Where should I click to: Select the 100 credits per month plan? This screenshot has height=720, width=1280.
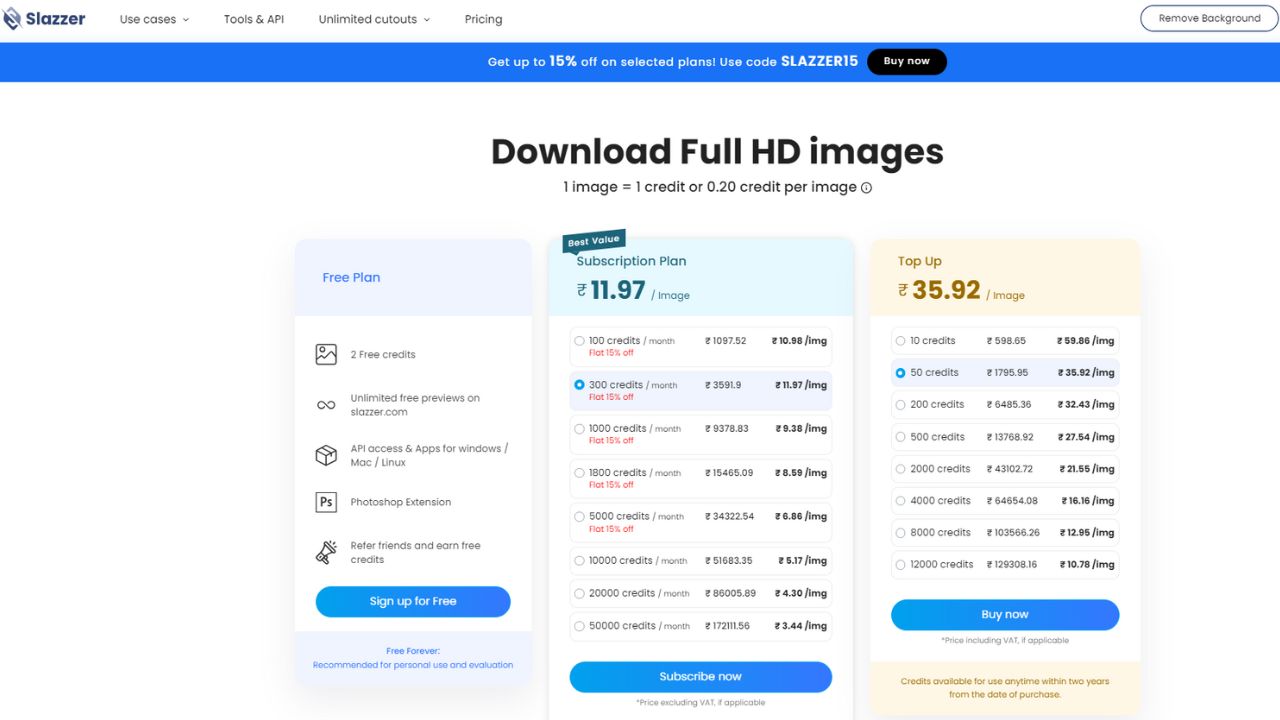(x=701, y=346)
